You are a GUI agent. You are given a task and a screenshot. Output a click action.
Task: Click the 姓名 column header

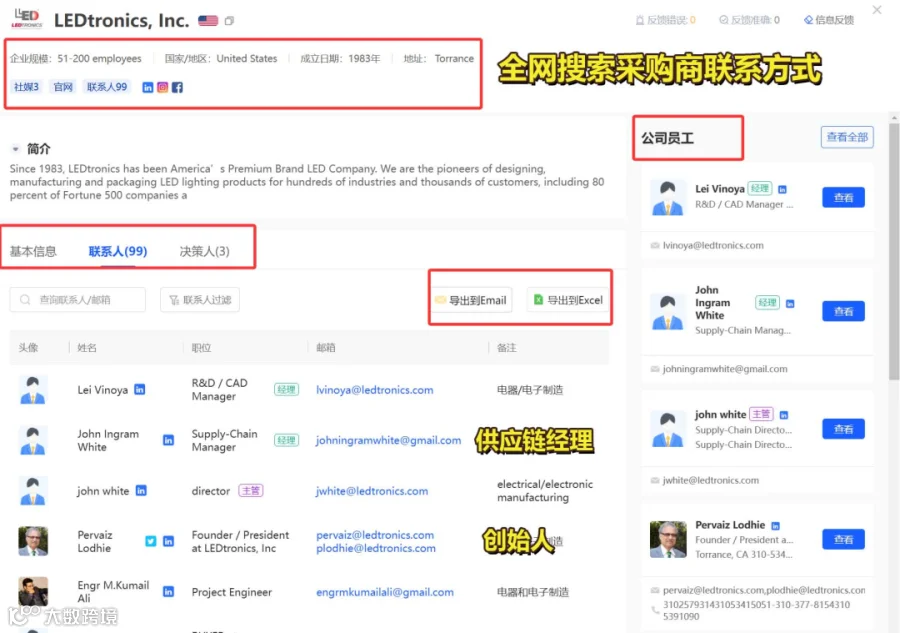point(87,347)
